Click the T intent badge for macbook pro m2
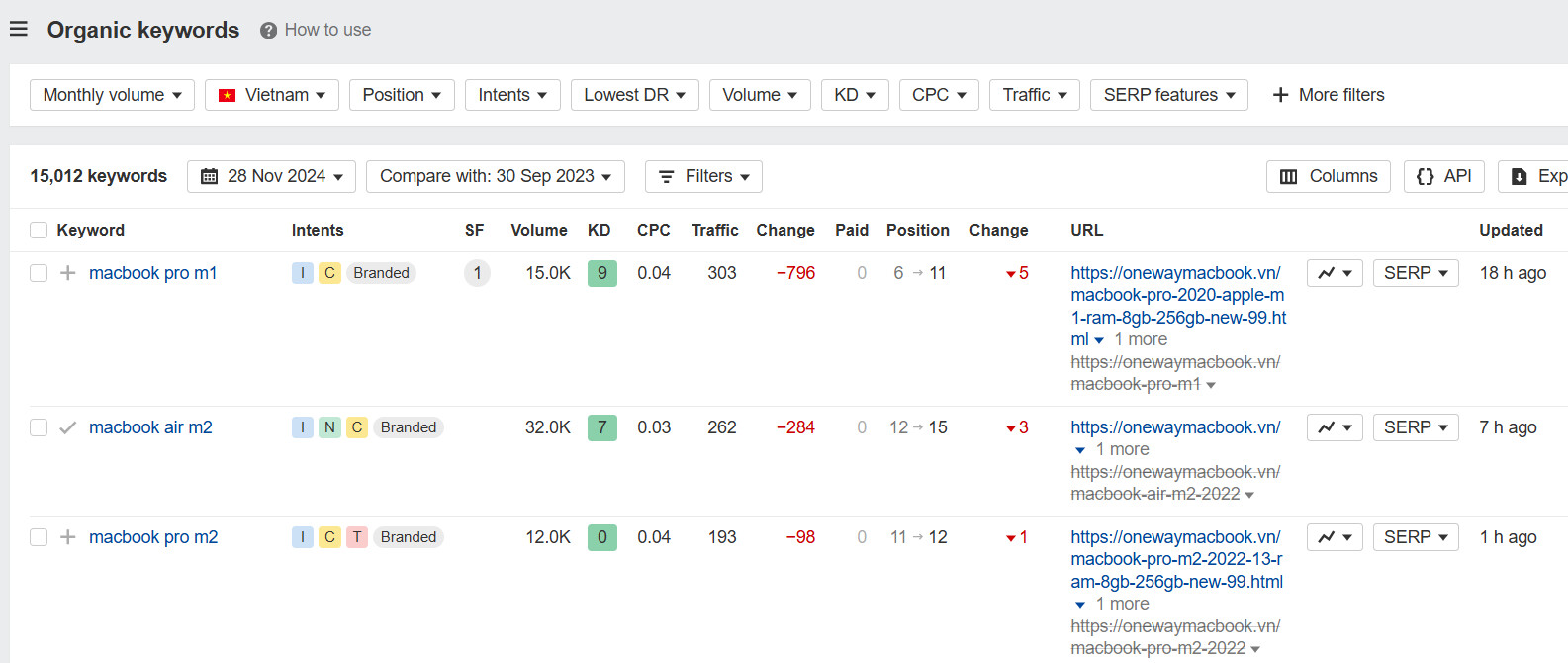 (x=357, y=537)
